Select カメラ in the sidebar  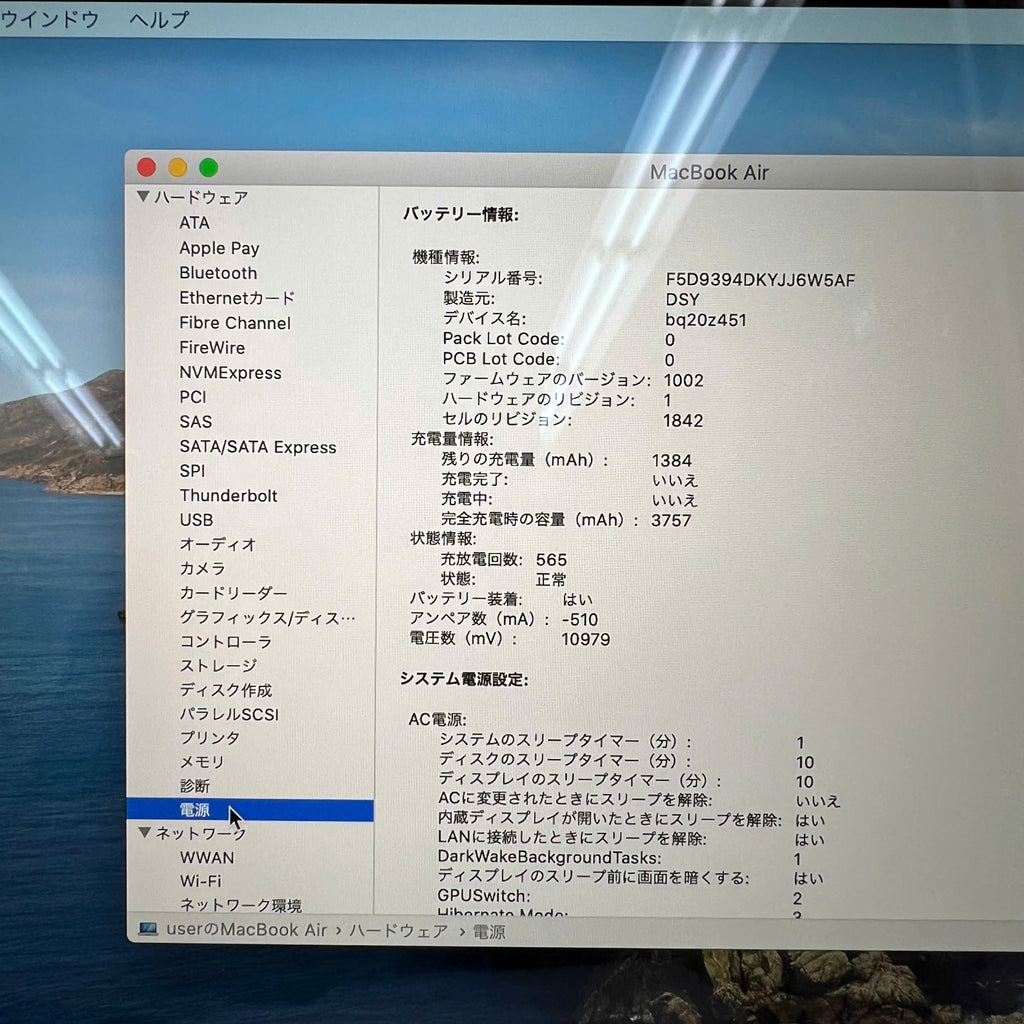pos(202,568)
